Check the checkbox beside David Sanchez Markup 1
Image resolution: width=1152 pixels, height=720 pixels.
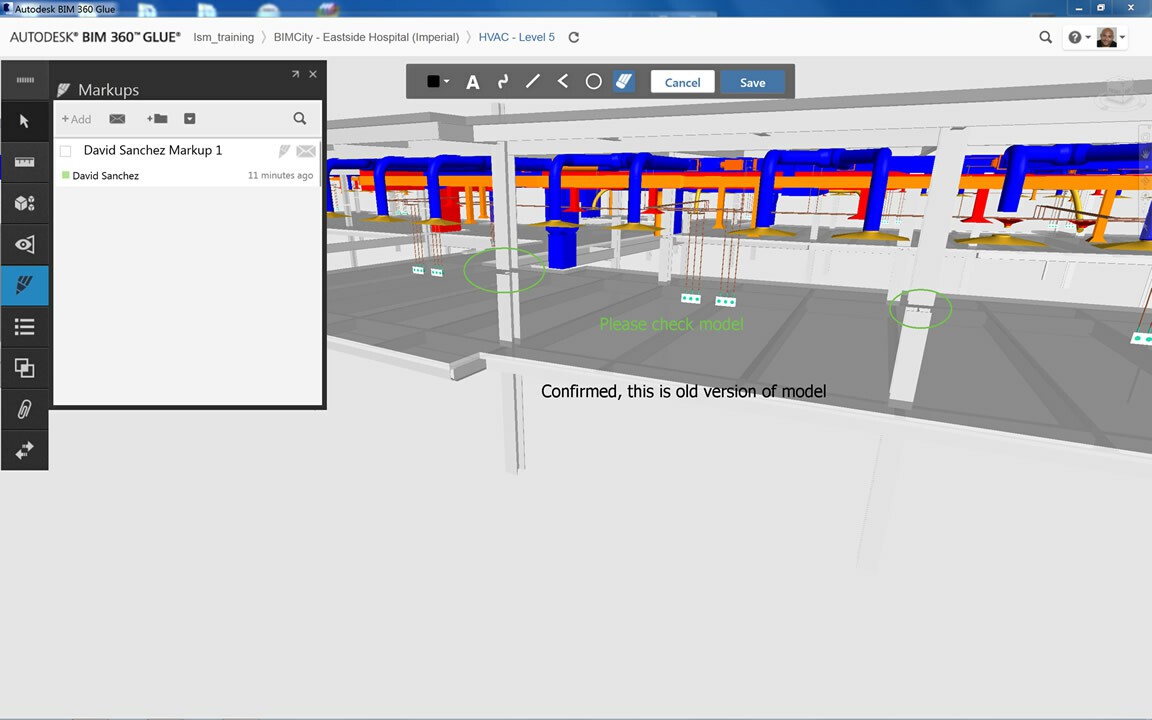(x=65, y=150)
